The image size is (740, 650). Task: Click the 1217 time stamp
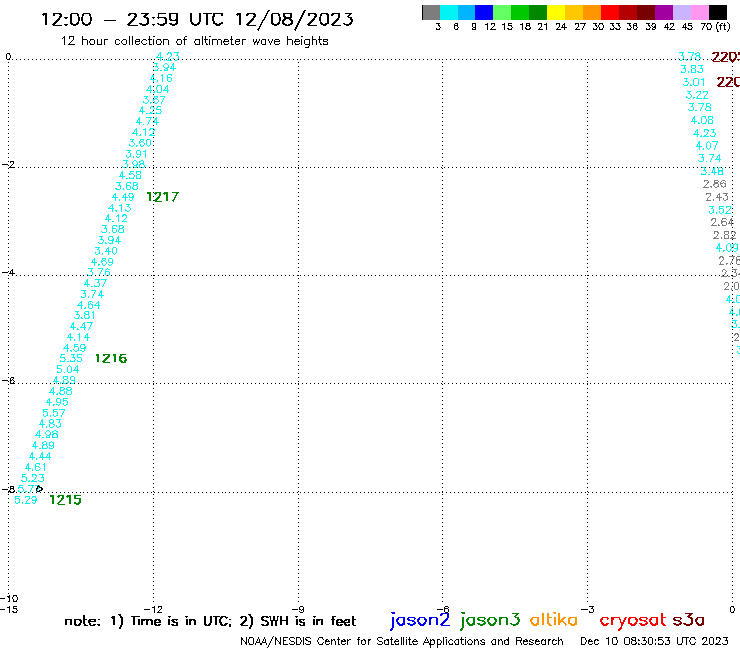(x=162, y=197)
